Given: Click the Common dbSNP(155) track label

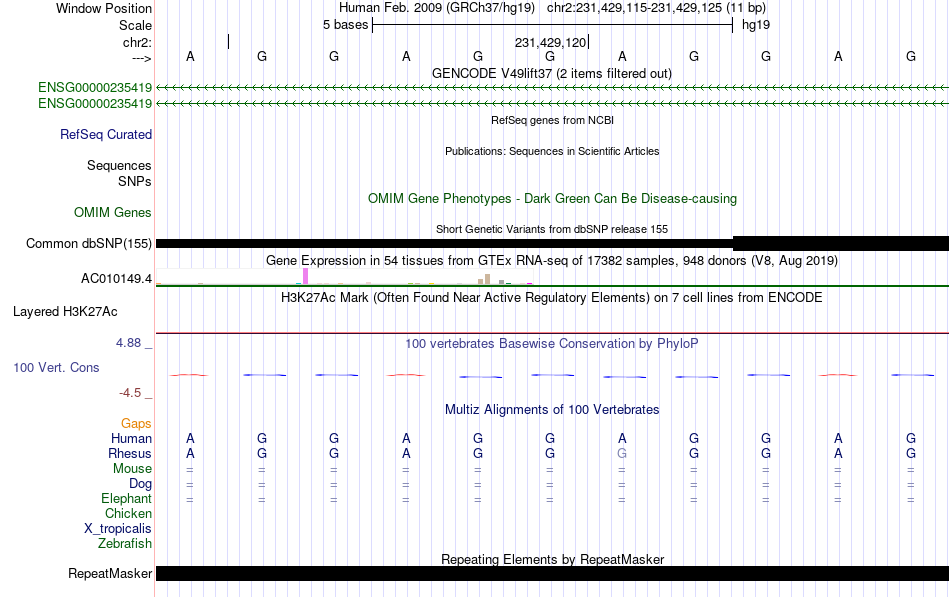Looking at the screenshot, I should (88, 244).
